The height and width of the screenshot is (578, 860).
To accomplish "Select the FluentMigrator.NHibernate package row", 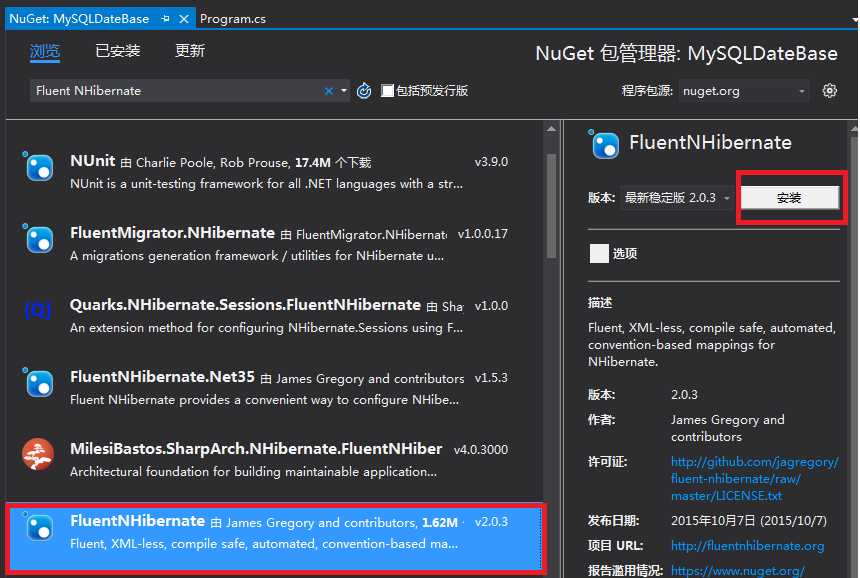I will [274, 243].
